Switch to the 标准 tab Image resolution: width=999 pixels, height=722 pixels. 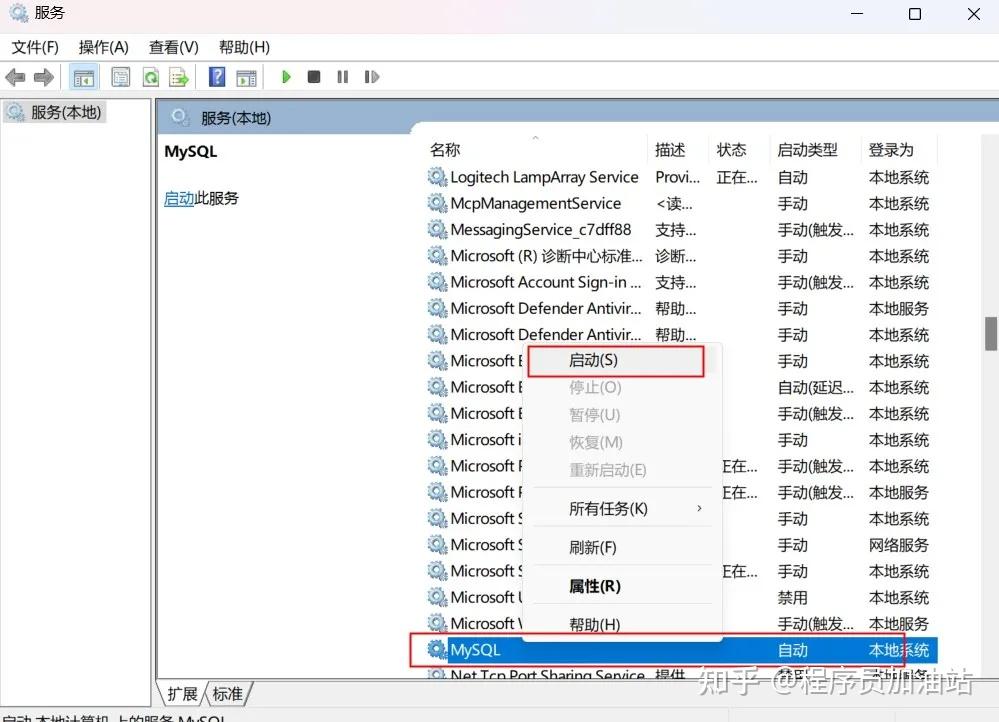point(227,691)
